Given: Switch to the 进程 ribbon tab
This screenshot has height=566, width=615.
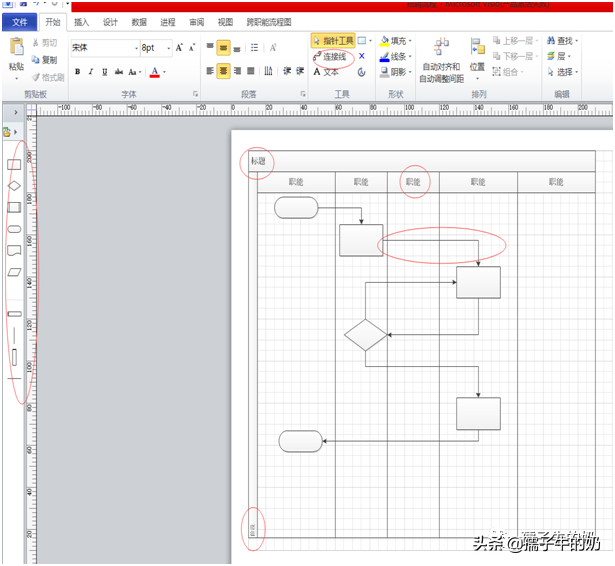Looking at the screenshot, I should pos(168,22).
